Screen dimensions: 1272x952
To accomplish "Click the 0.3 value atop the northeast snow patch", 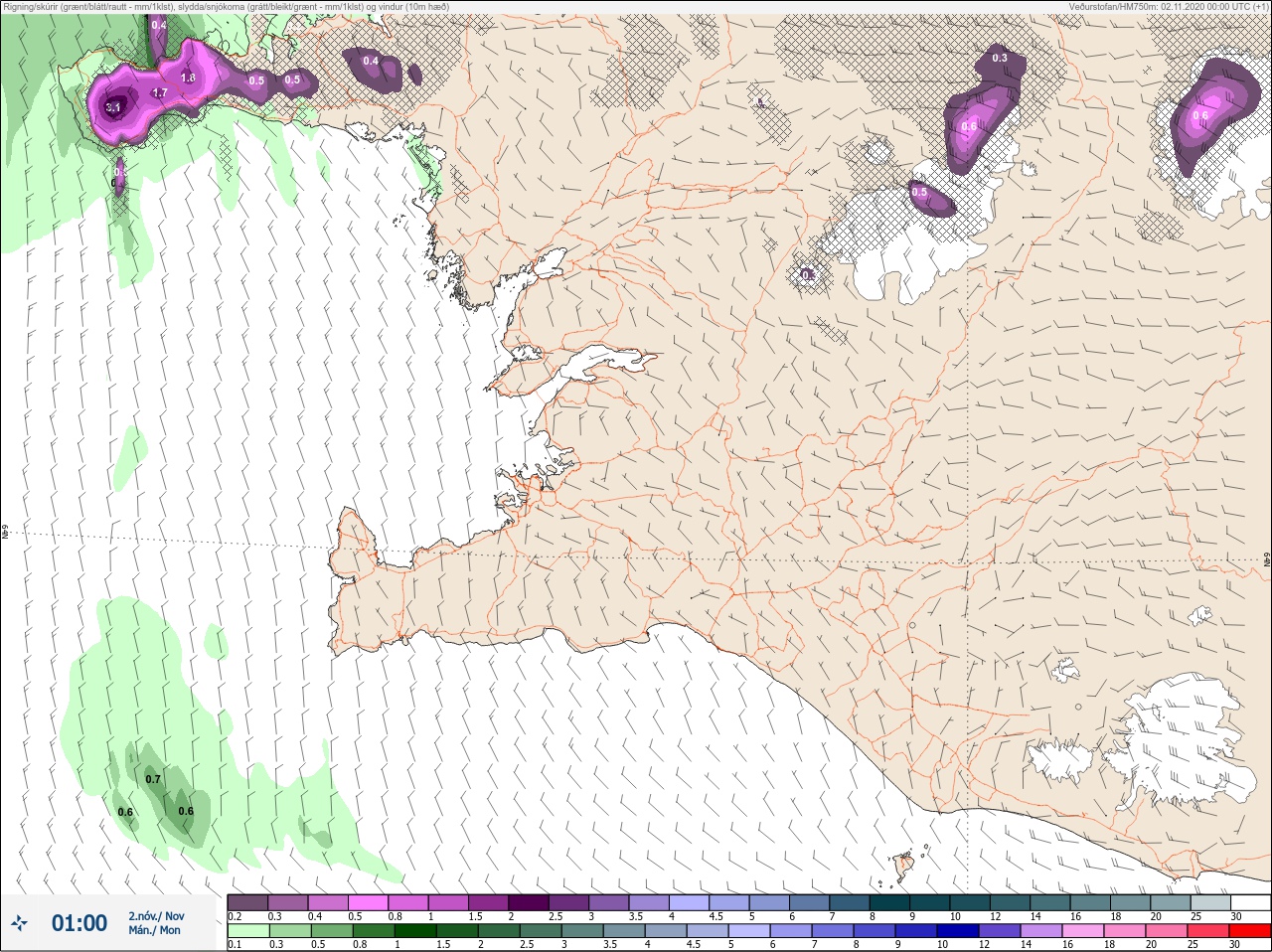I will 1000,58.
